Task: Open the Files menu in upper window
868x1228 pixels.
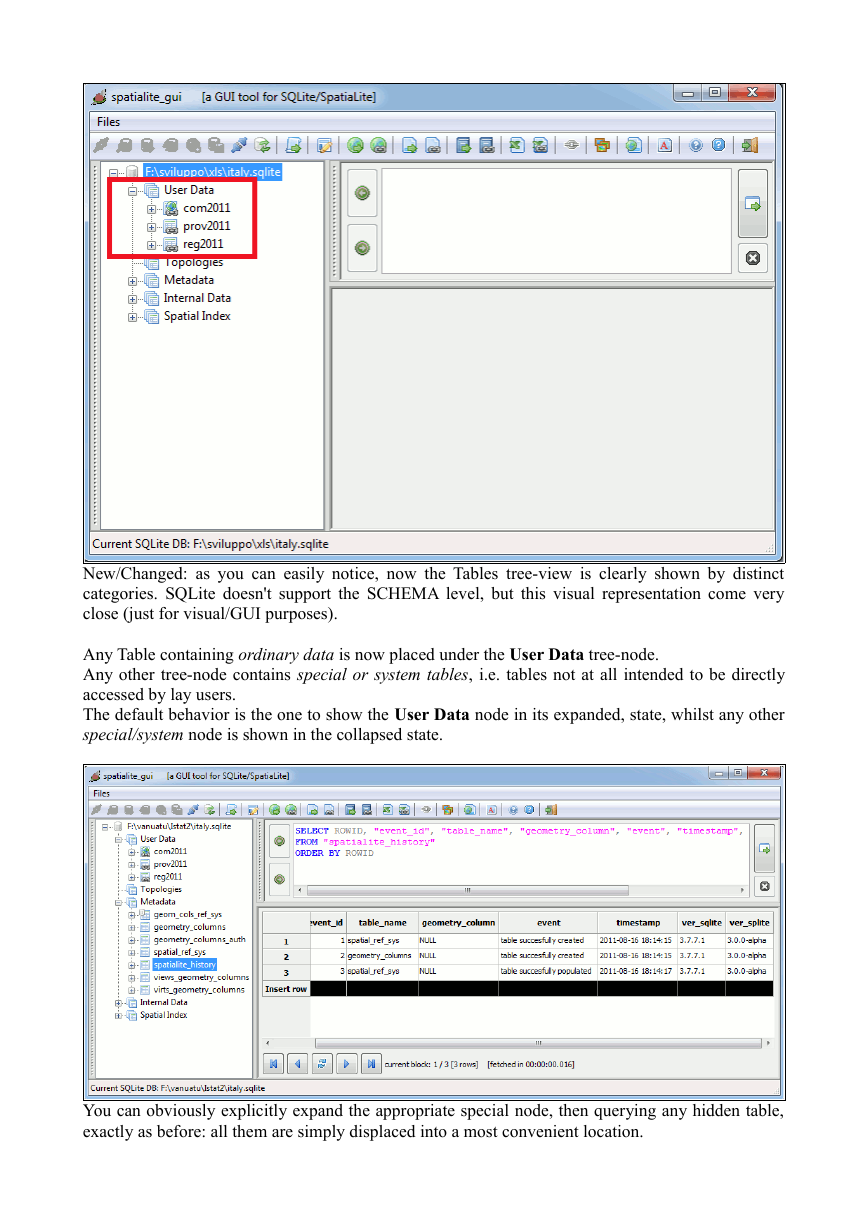Action: (108, 122)
